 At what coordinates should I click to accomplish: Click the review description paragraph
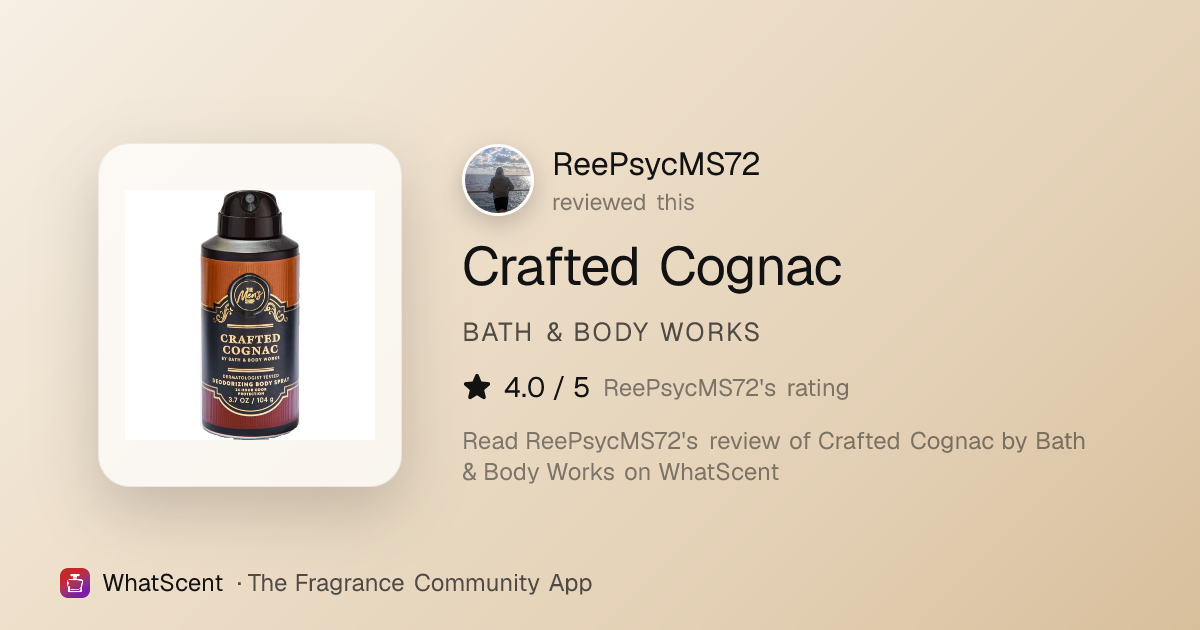[x=774, y=456]
